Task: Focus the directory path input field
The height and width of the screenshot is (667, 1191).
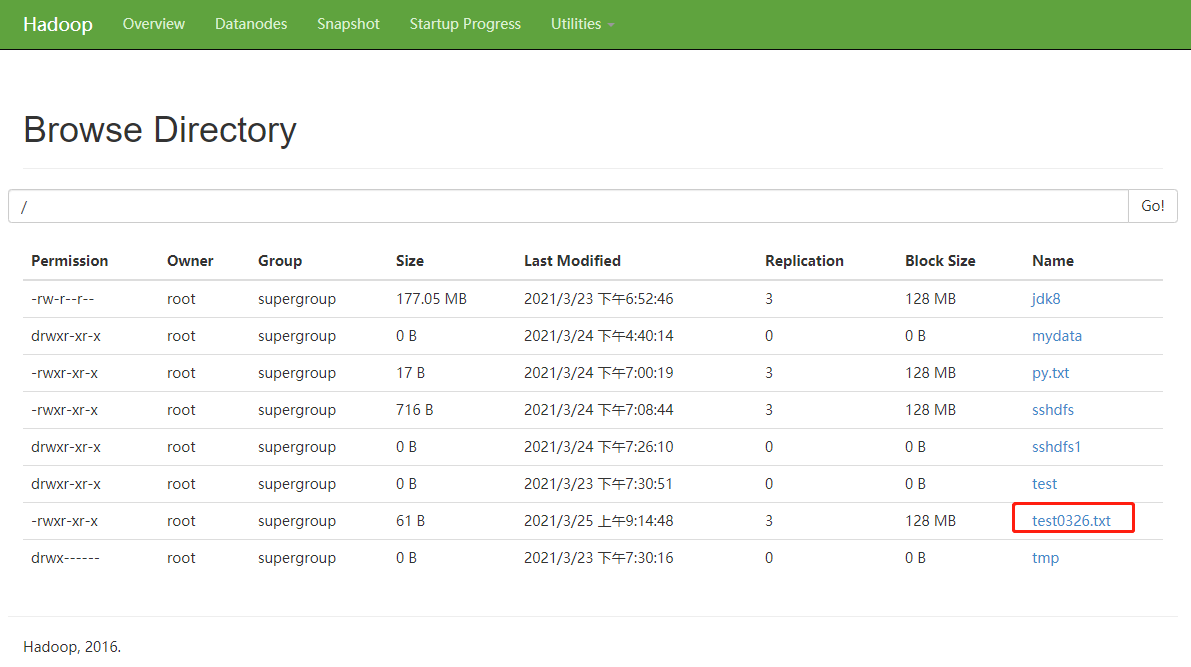Action: coord(568,206)
